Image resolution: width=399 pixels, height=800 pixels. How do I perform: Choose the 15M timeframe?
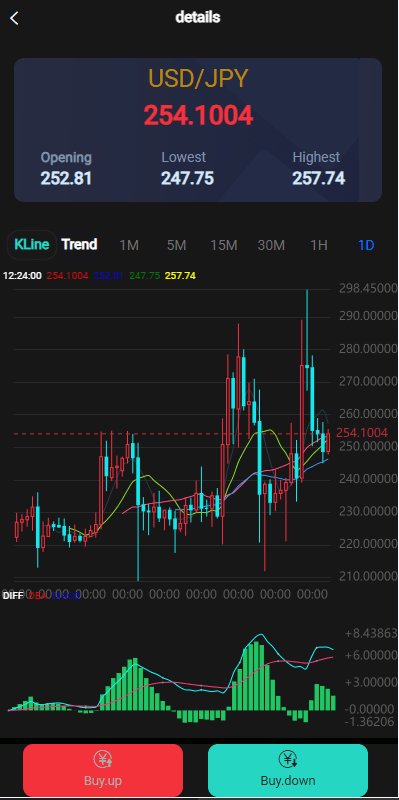click(224, 245)
